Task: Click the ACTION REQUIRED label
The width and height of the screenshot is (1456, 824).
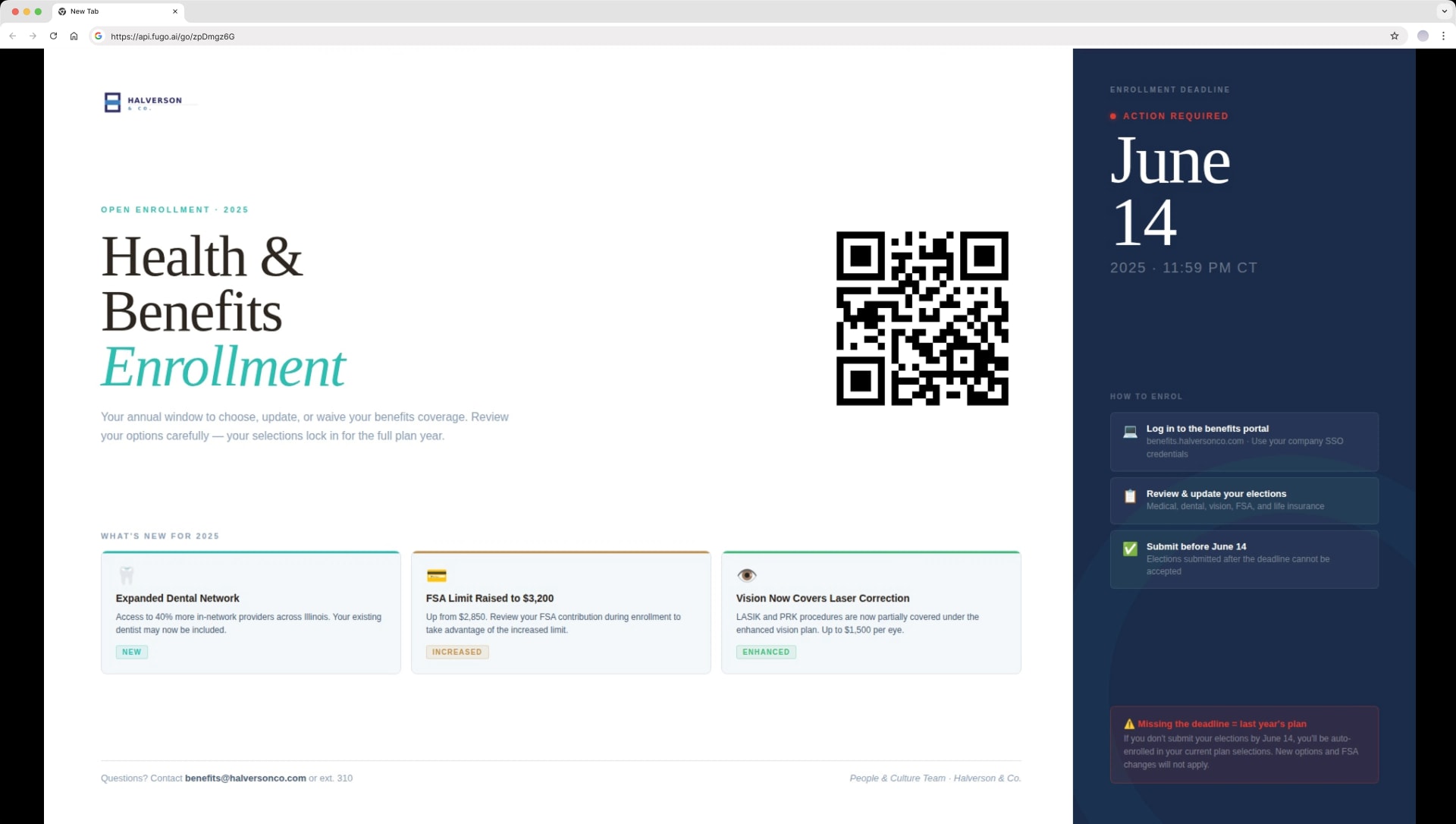Action: tap(1175, 116)
